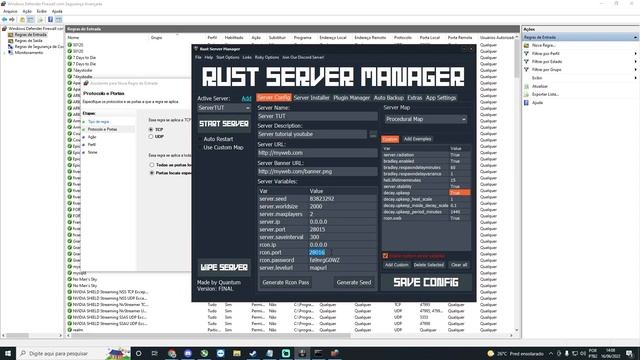
Task: Expand the Monitoramento tree node
Action: tap(4, 53)
